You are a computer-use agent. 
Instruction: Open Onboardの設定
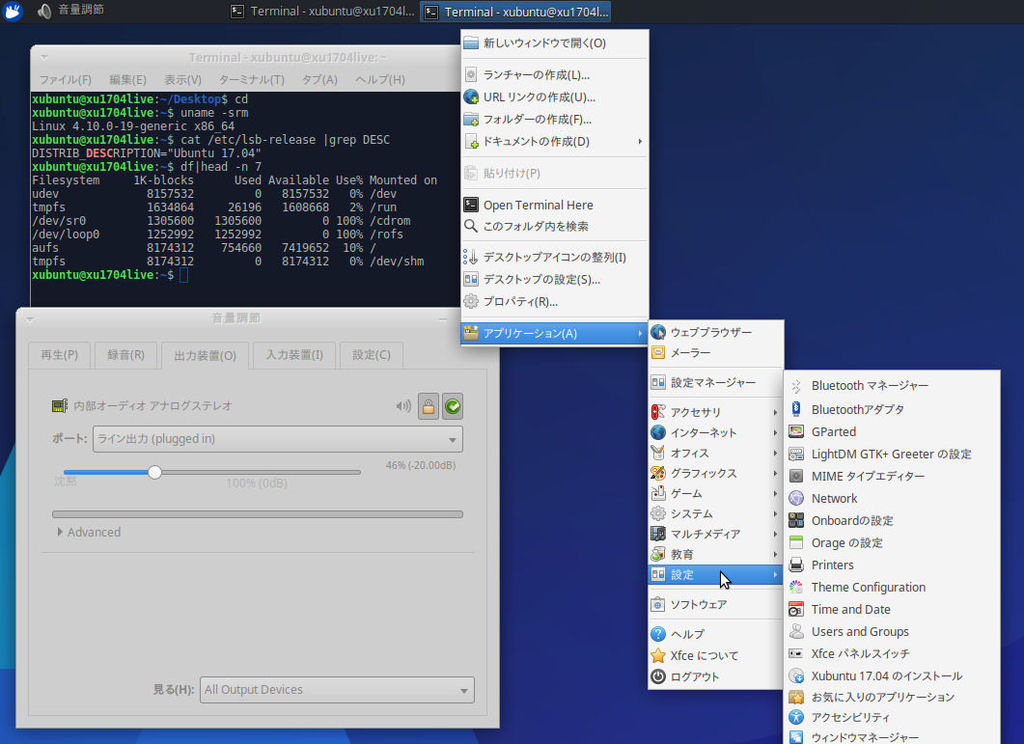(891, 521)
